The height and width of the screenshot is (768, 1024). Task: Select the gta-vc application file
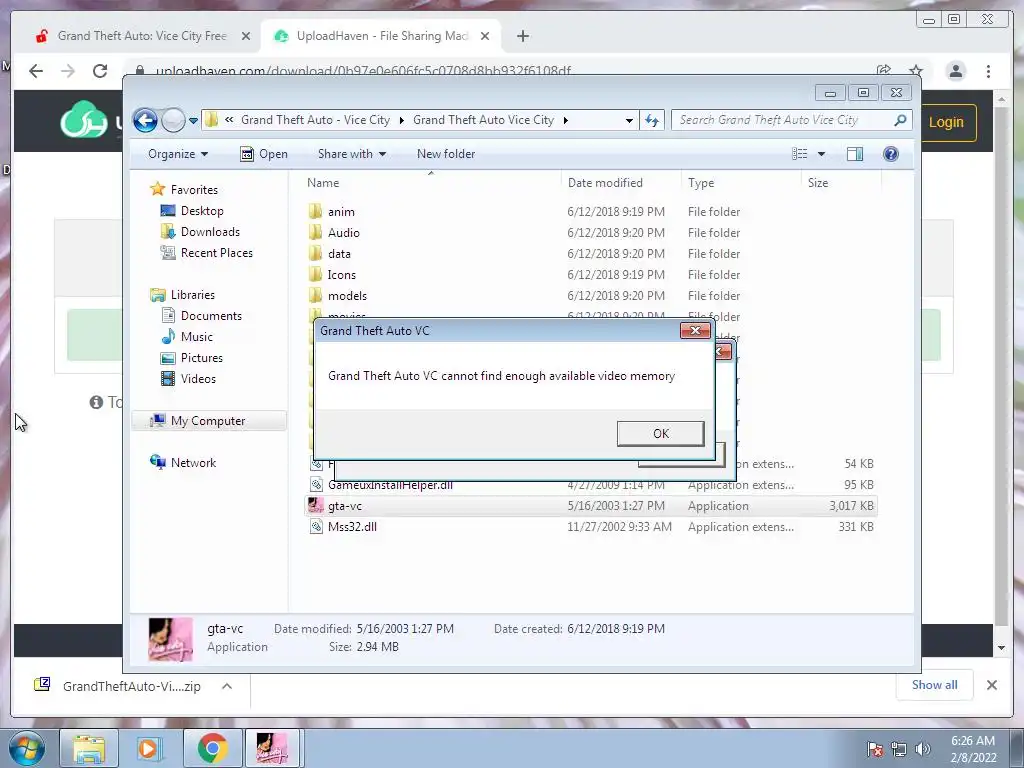tap(590, 505)
